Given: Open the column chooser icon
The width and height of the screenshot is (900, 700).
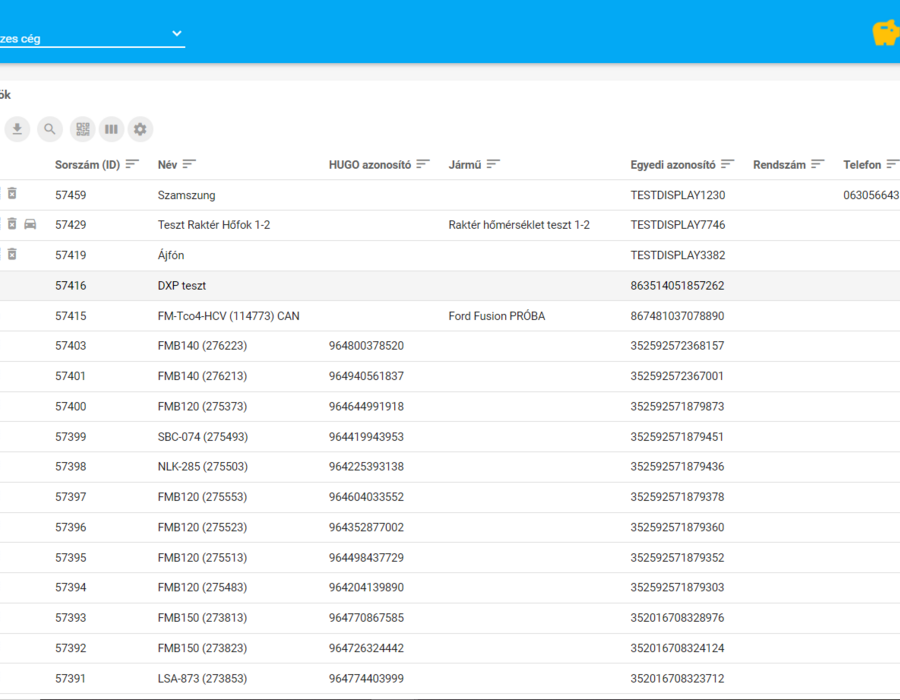Looking at the screenshot, I should point(111,129).
